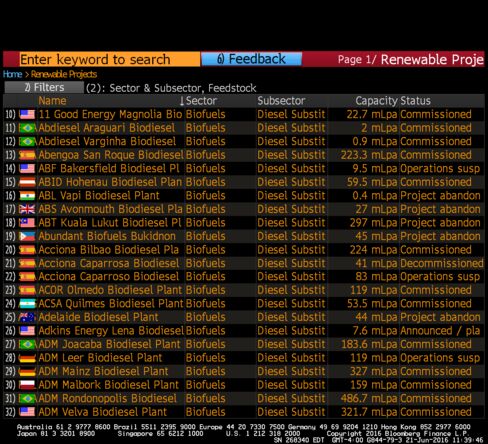Click the Spain flag beside Acciona Bilbao Biodiesel

pos(27,250)
